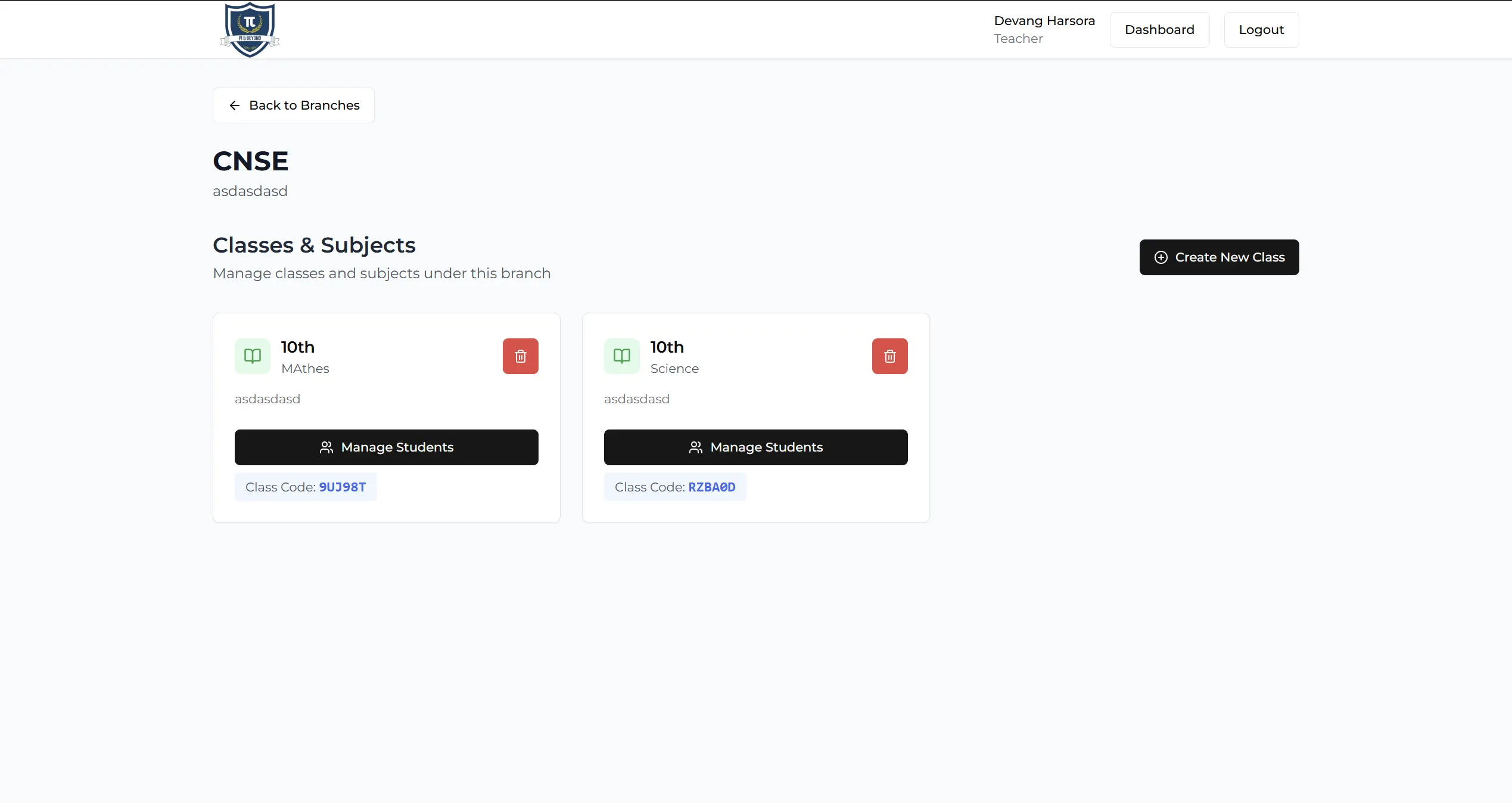Click plus-circle icon in Create New Class
This screenshot has height=803, width=1512.
click(1161, 257)
